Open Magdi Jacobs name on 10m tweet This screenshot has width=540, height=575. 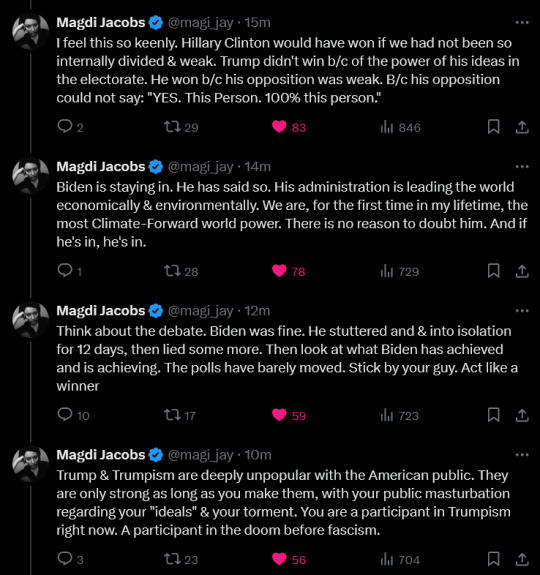coord(101,455)
